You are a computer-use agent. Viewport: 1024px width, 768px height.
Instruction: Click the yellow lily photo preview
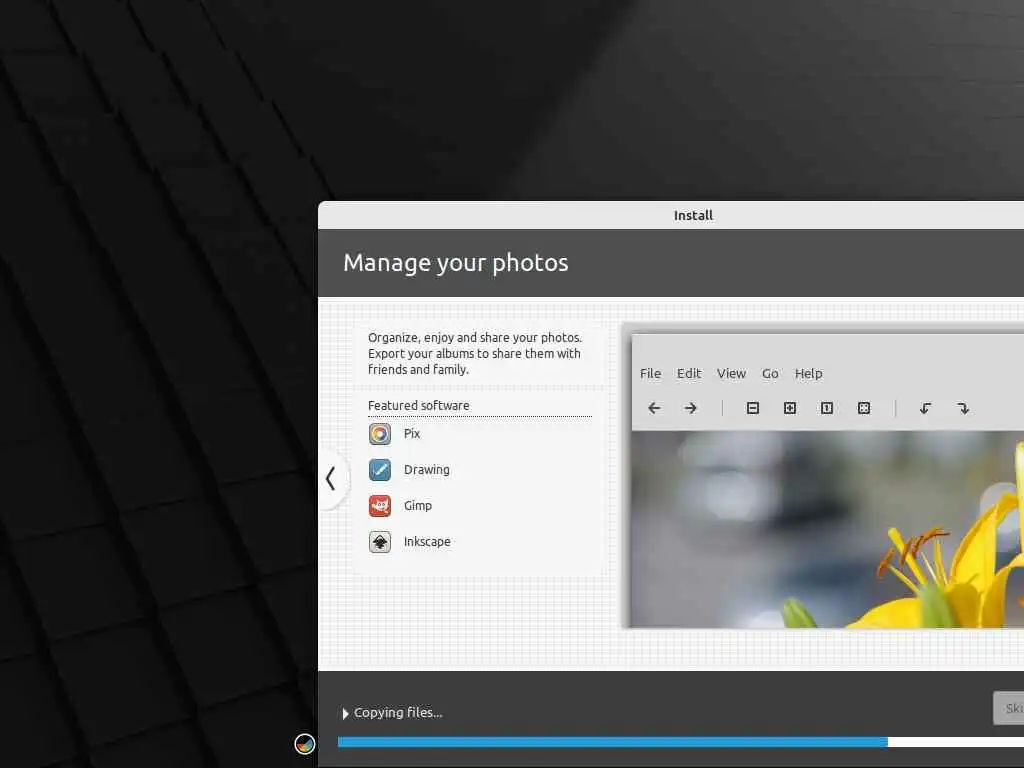(x=827, y=530)
